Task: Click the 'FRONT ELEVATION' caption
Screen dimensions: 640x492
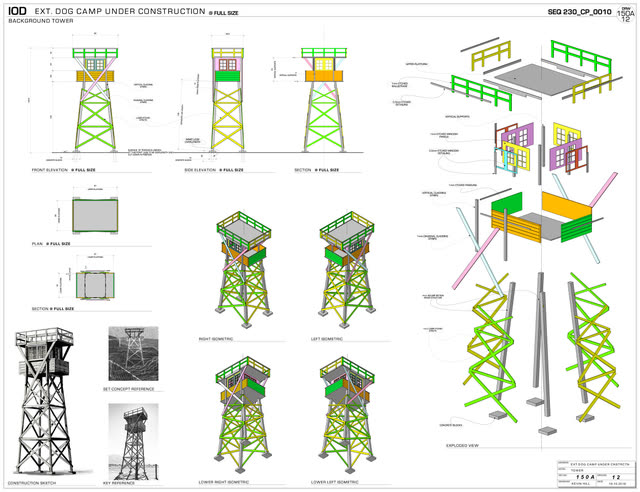Action: click(x=50, y=170)
